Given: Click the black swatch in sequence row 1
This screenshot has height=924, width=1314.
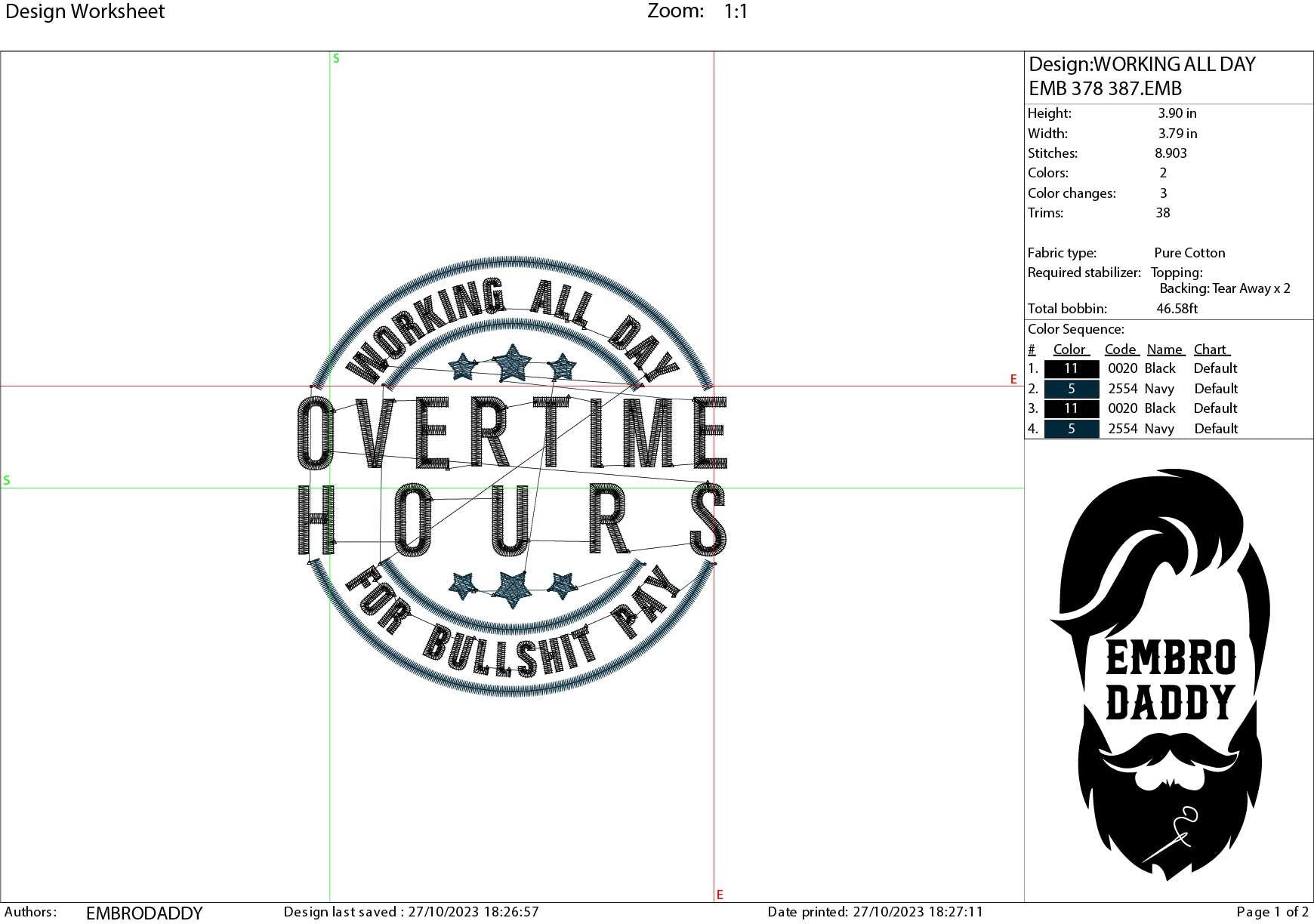Looking at the screenshot, I should (1071, 368).
